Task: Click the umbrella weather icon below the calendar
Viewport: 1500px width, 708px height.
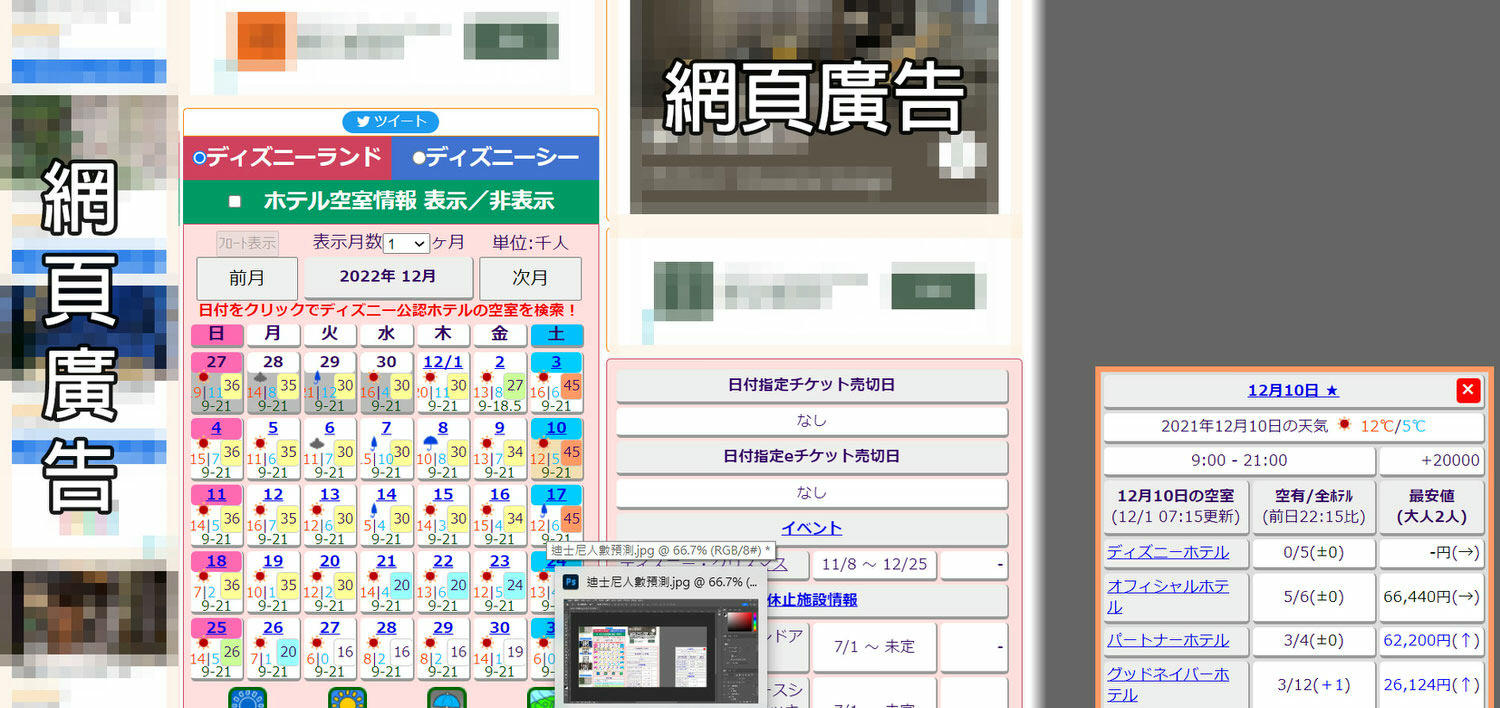Action: 447,700
